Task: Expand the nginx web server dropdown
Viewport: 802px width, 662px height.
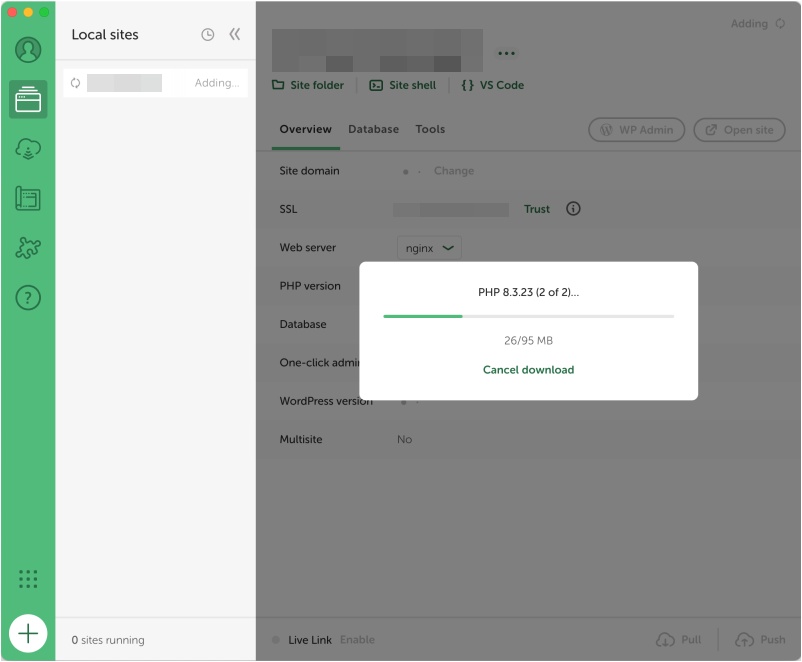Action: (x=429, y=248)
